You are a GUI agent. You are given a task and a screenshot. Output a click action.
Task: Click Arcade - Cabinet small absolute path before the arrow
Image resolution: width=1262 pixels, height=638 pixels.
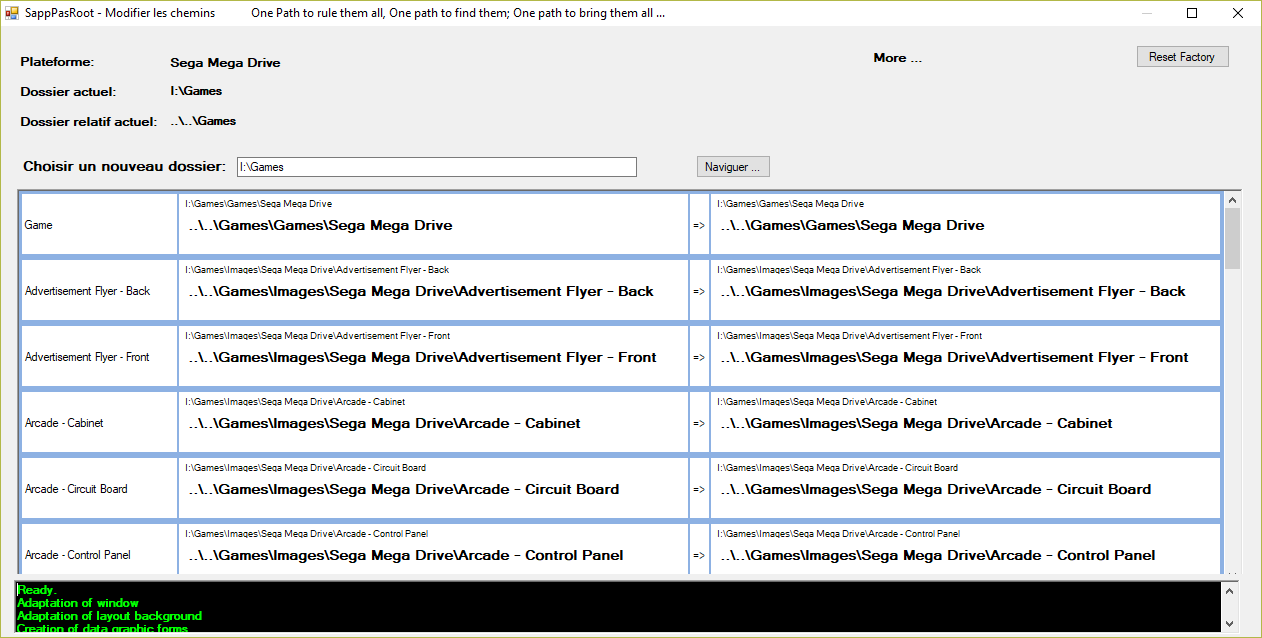point(295,402)
